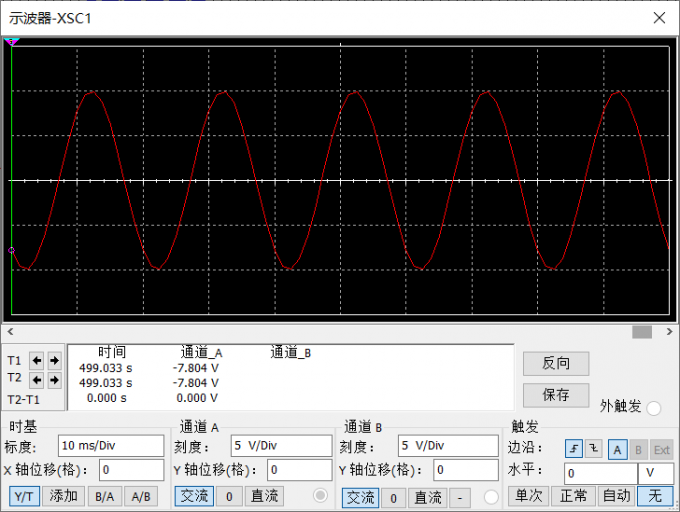Viewport: 680px width, 512px height.
Task: Click channel B 5 V/Div scale field
Action: click(448, 446)
